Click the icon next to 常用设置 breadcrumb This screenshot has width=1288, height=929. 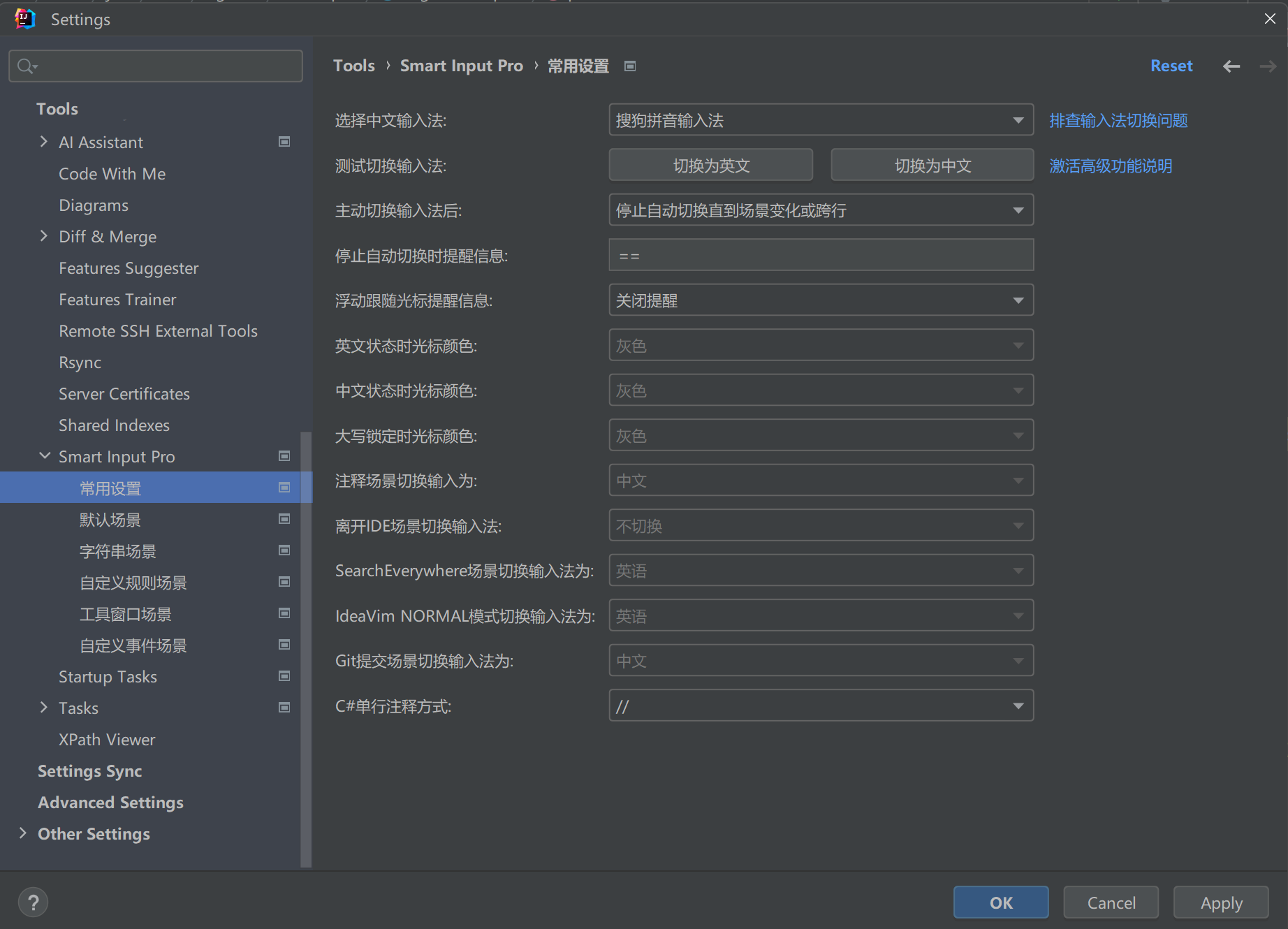pyautogui.click(x=630, y=66)
